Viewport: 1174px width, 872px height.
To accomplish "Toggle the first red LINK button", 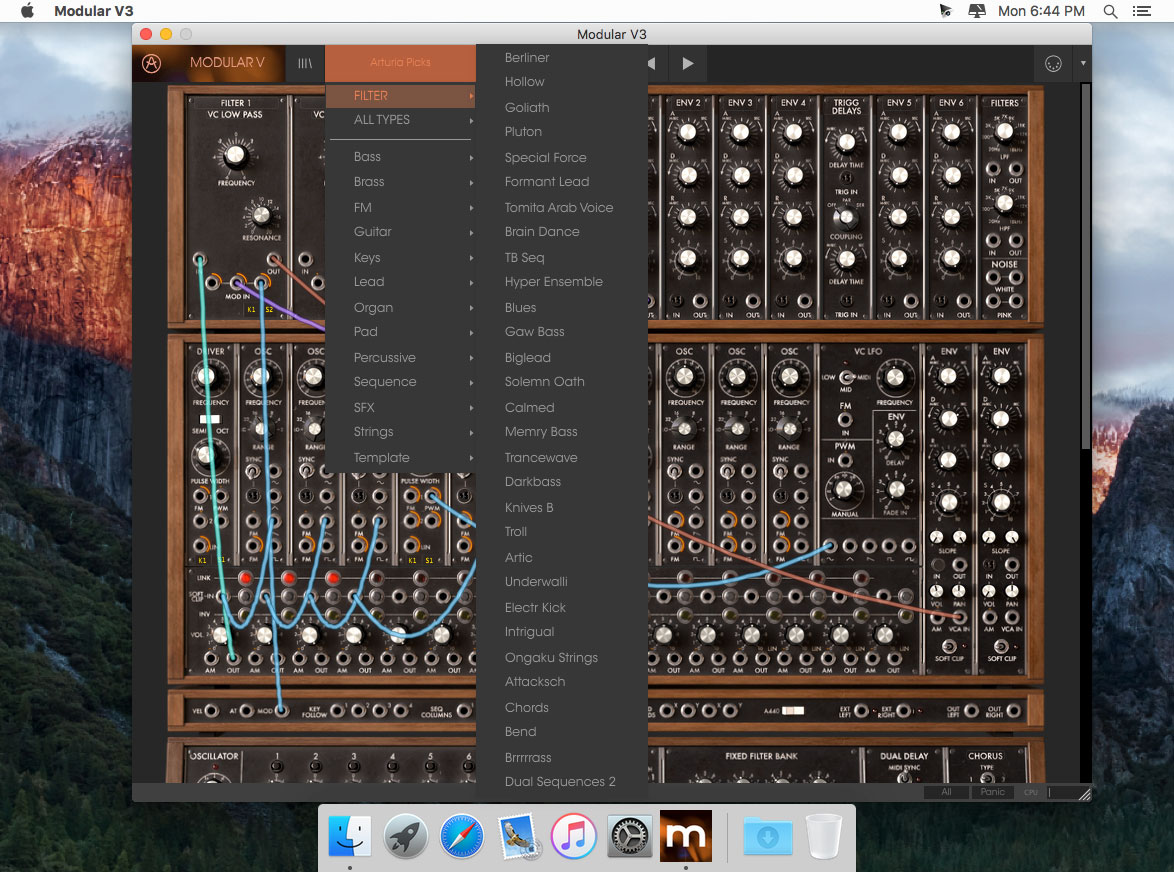I will [x=245, y=578].
